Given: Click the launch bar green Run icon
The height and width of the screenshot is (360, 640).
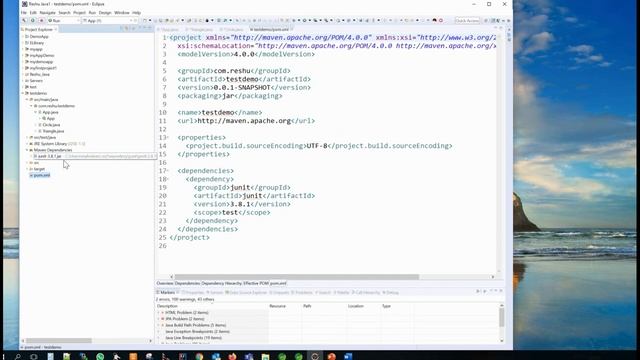Looking at the screenshot, I should pos(33,20).
